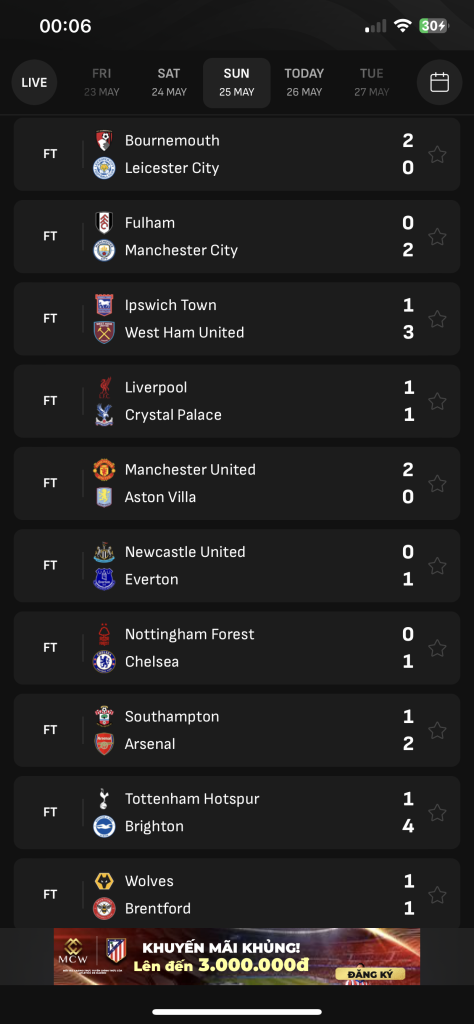Show LIVE matches
The height and width of the screenshot is (1024, 474).
tap(34, 82)
